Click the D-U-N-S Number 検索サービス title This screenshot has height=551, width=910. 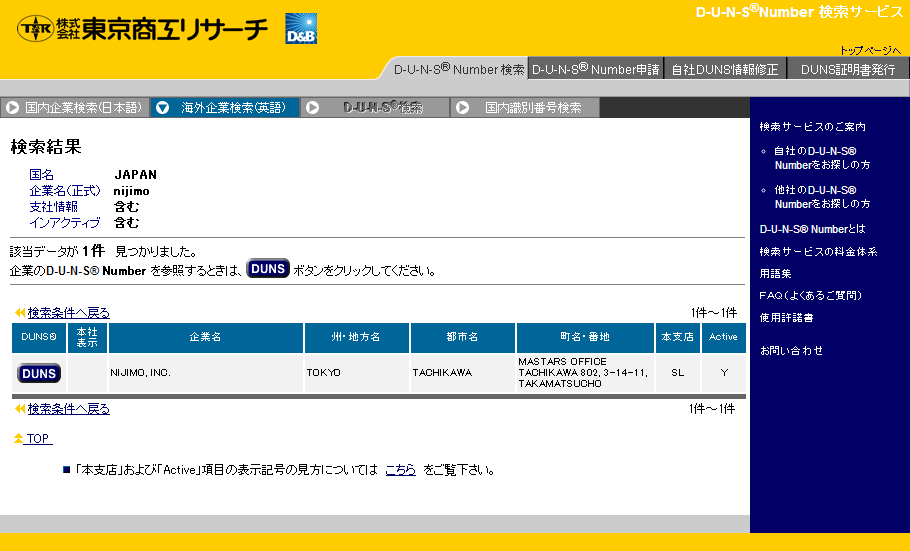[x=799, y=11]
